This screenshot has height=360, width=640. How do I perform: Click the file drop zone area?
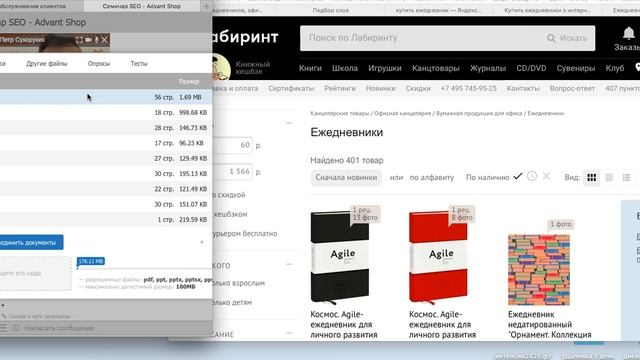pos(35,273)
